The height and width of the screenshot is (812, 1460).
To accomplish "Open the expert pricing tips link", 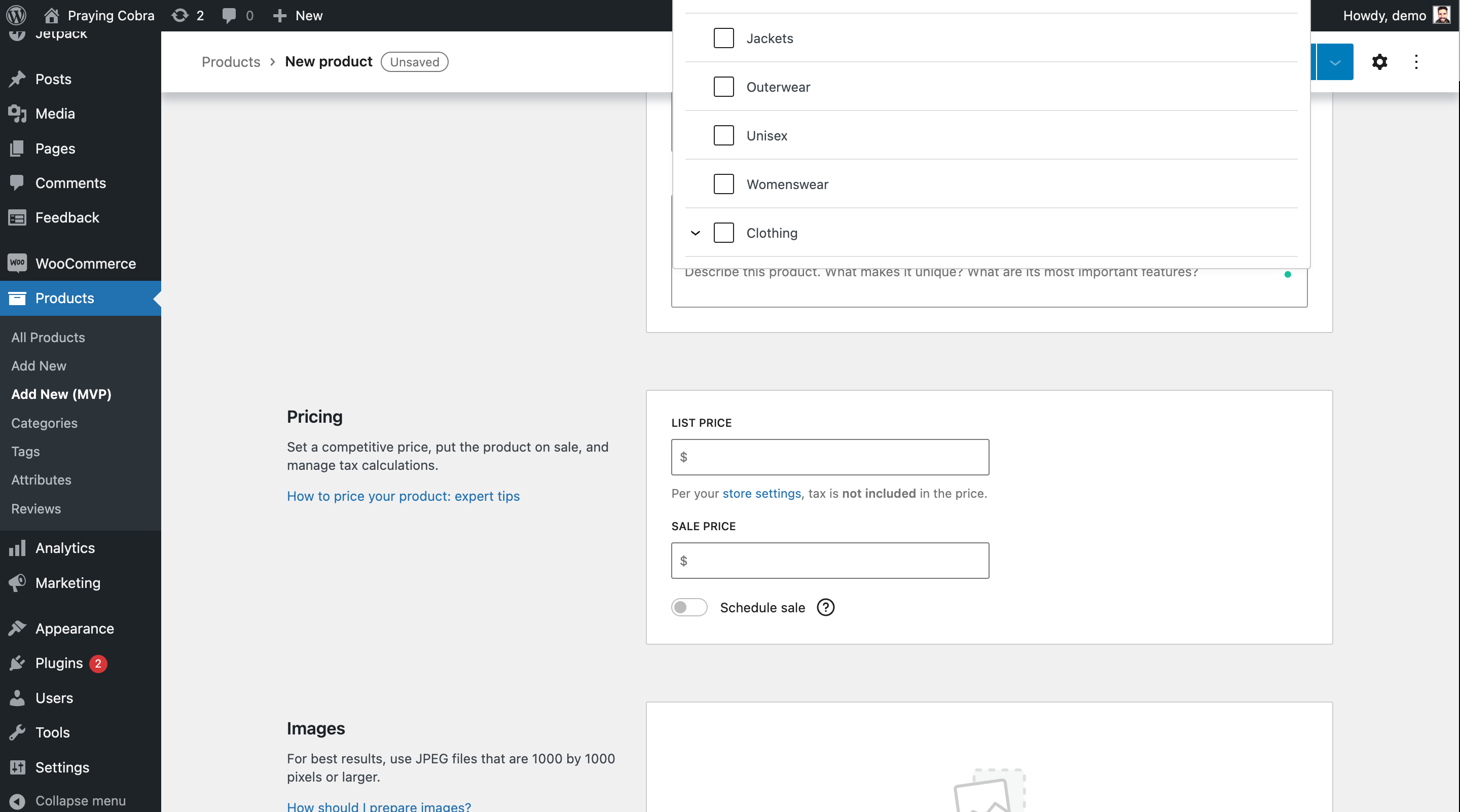I will [x=403, y=496].
